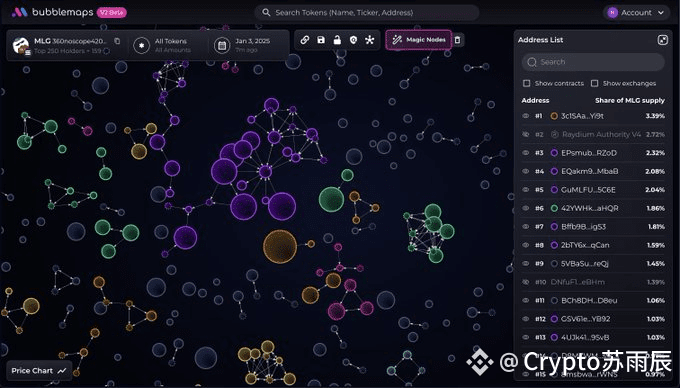Click the shield icon in toolbar
This screenshot has height=388, width=680.
[x=353, y=40]
